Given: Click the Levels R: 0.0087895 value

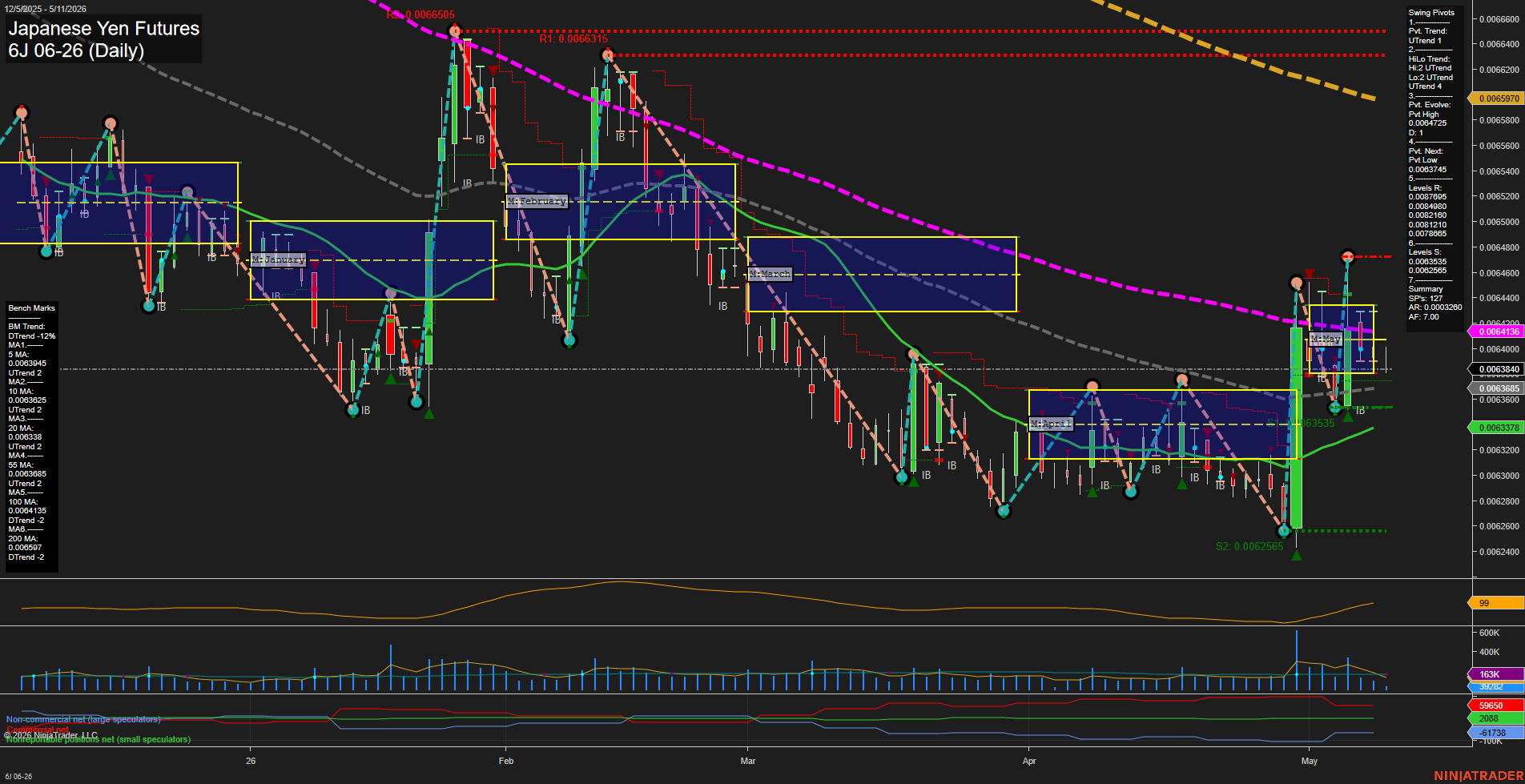Looking at the screenshot, I should point(1428,197).
